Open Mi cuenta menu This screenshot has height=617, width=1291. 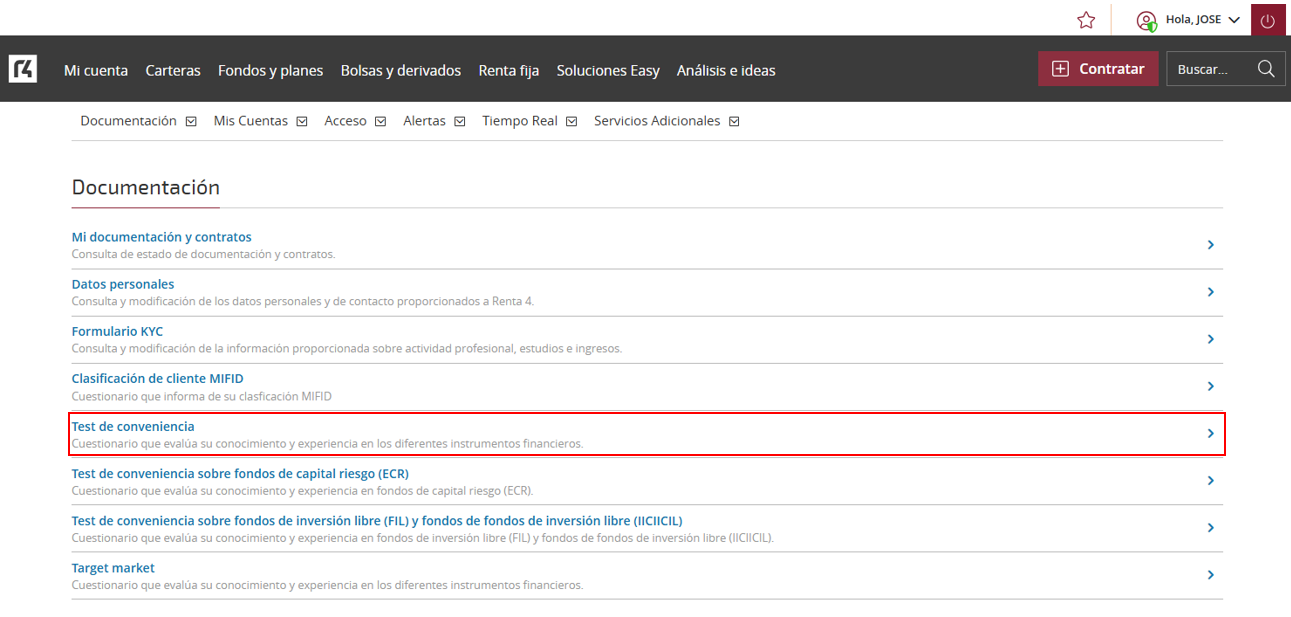[x=96, y=70]
